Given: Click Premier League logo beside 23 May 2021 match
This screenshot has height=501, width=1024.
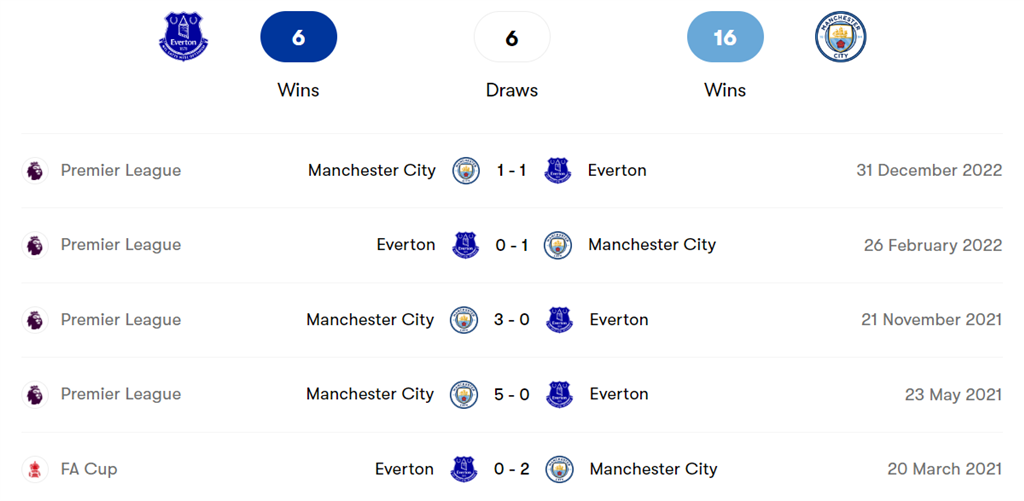Looking at the screenshot, I should click(35, 394).
